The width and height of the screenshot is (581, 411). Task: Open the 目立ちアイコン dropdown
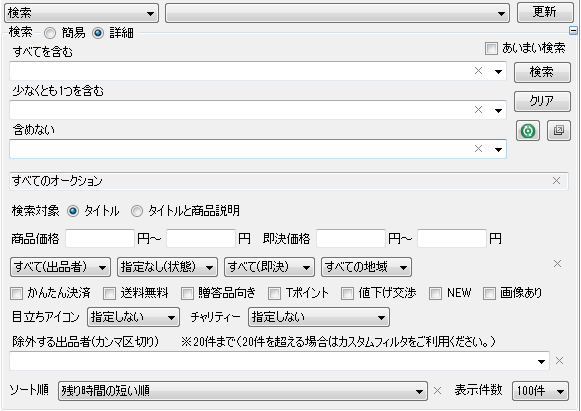(133, 317)
